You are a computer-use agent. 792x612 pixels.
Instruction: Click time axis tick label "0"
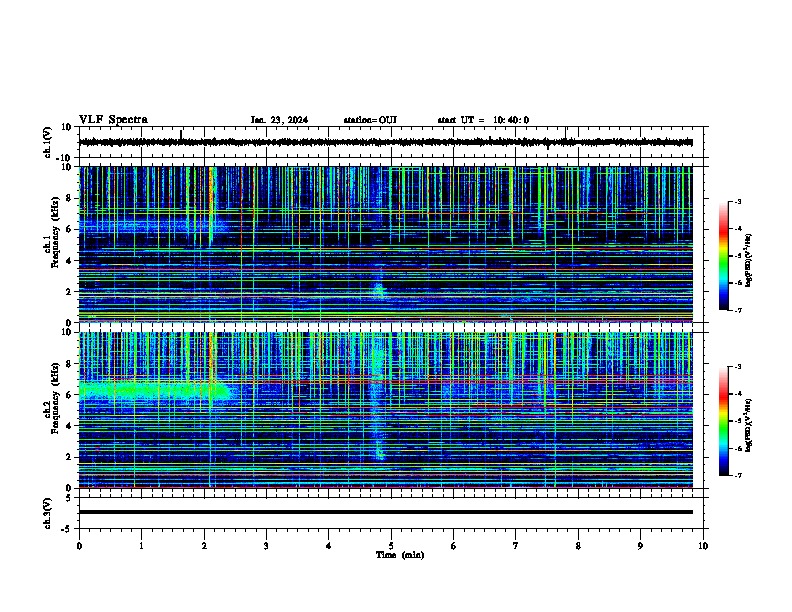coord(79,546)
